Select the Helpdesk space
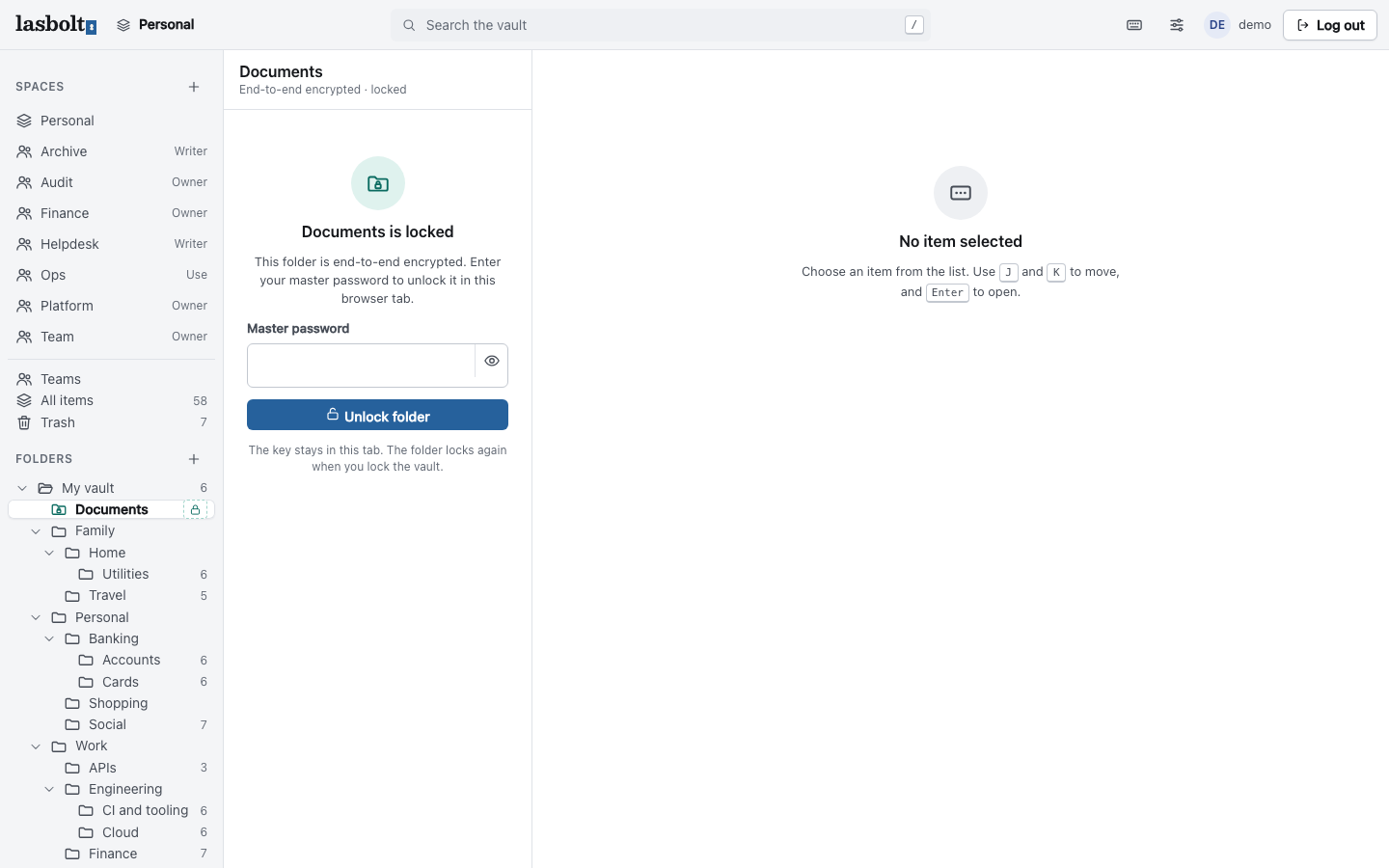1389x868 pixels. [111, 244]
